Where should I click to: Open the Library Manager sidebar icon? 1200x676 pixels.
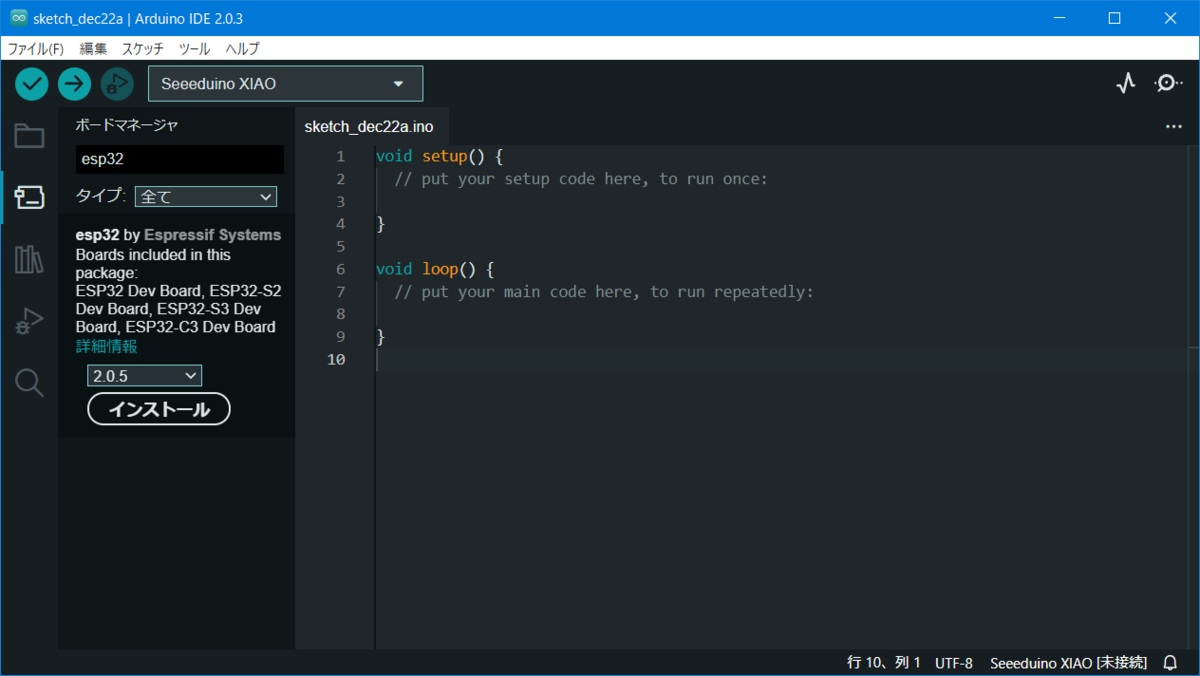pos(29,260)
